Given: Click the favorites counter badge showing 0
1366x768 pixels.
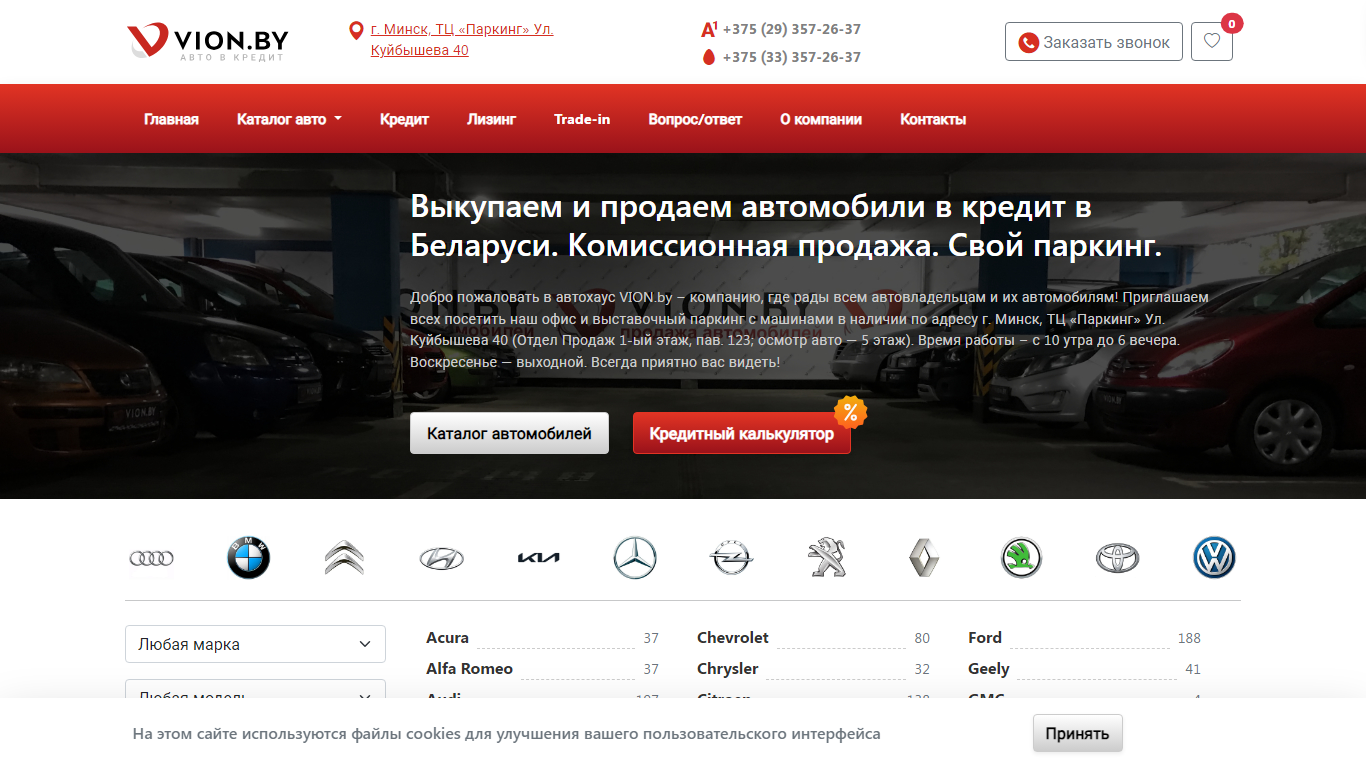Looking at the screenshot, I should 1232,23.
